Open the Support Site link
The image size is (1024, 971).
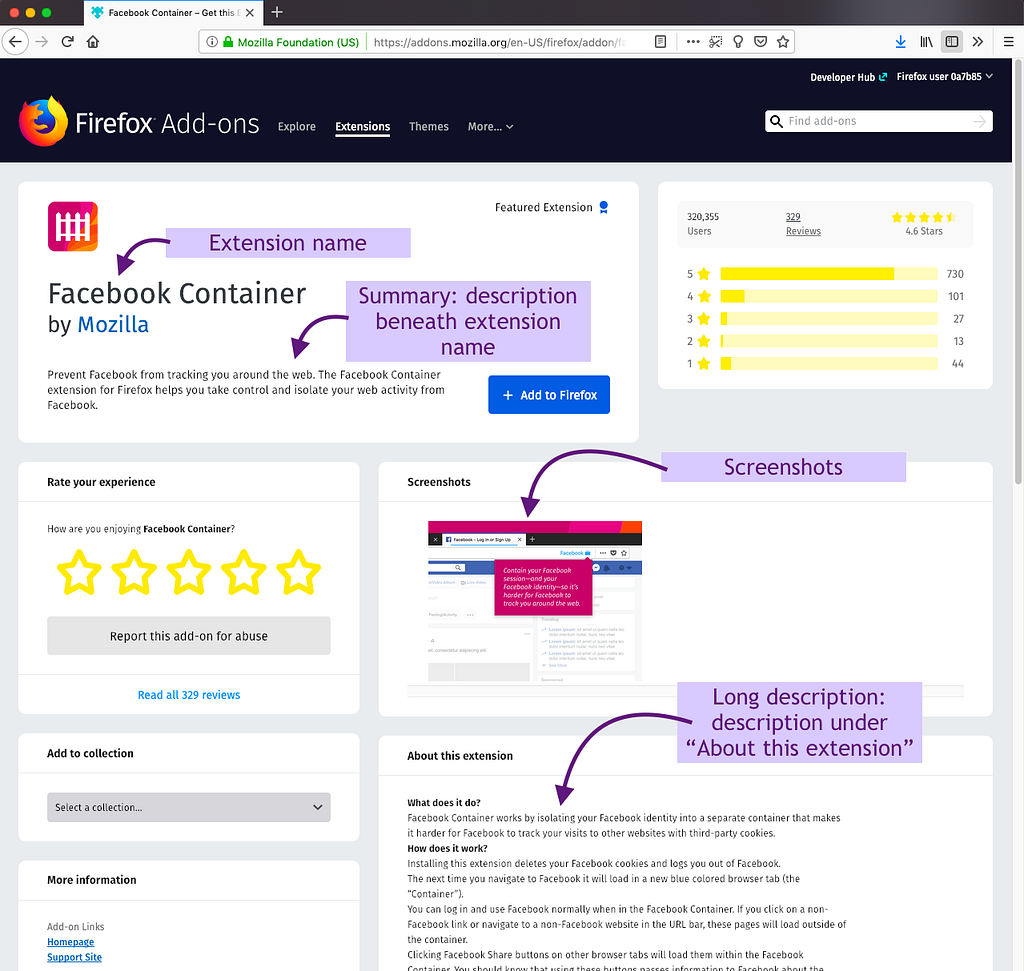click(x=74, y=957)
